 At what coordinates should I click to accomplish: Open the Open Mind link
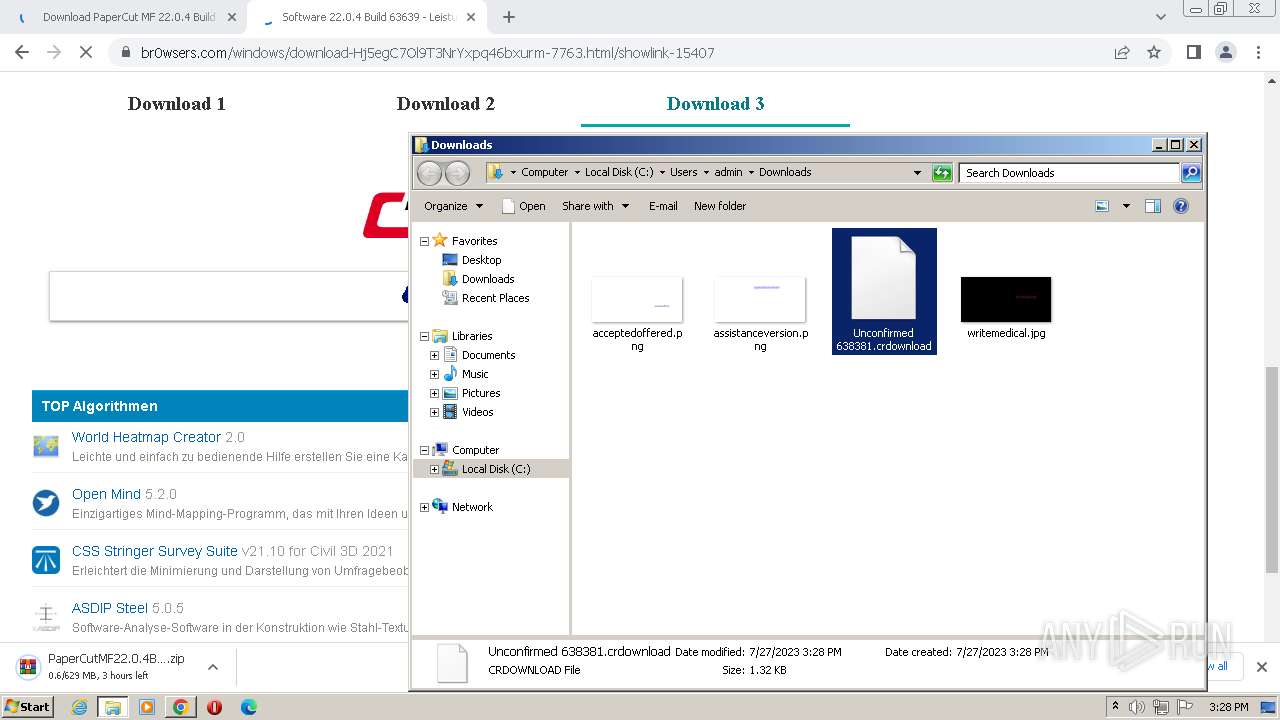coord(106,494)
